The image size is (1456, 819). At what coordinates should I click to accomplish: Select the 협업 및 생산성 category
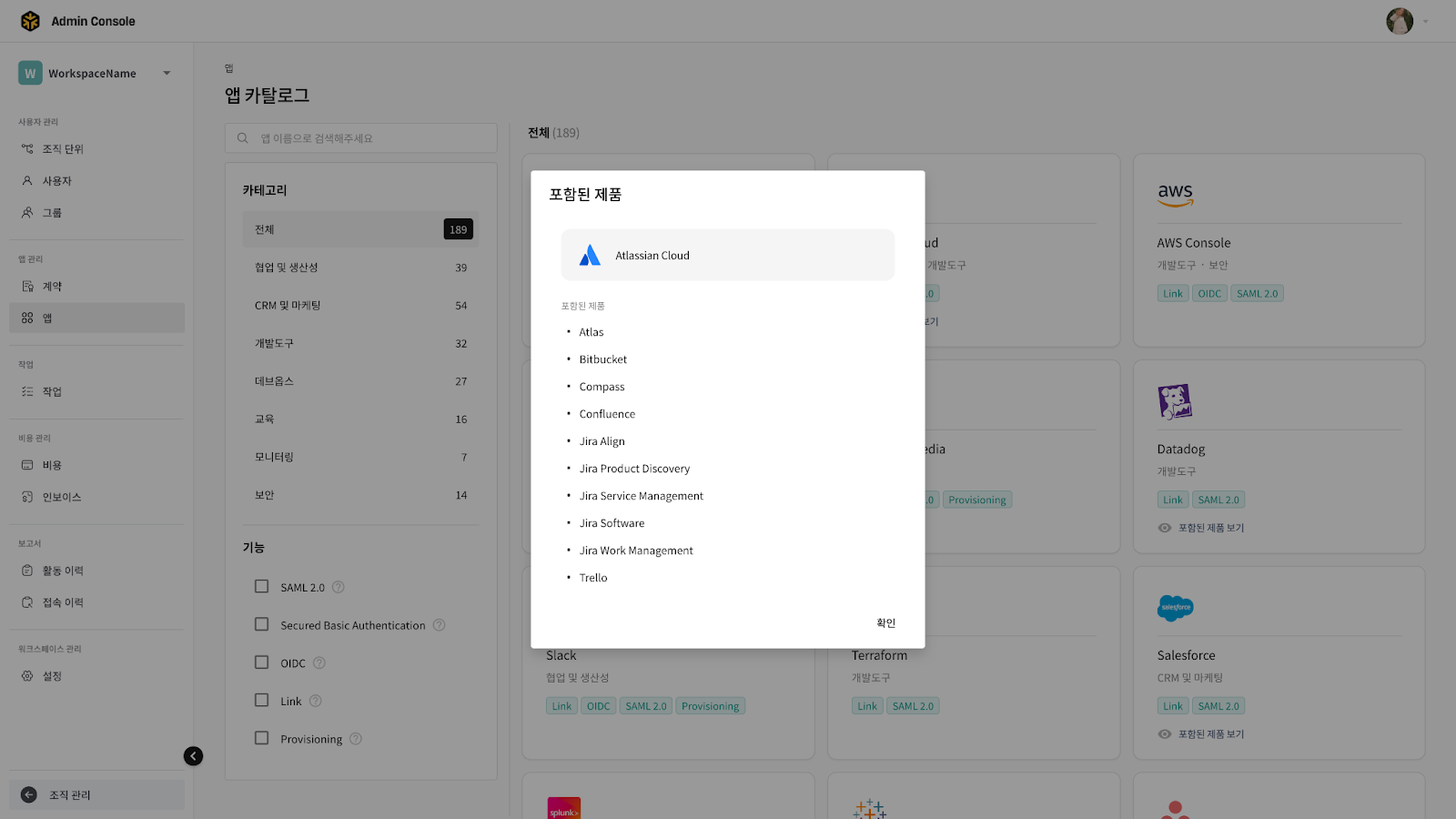(x=360, y=268)
